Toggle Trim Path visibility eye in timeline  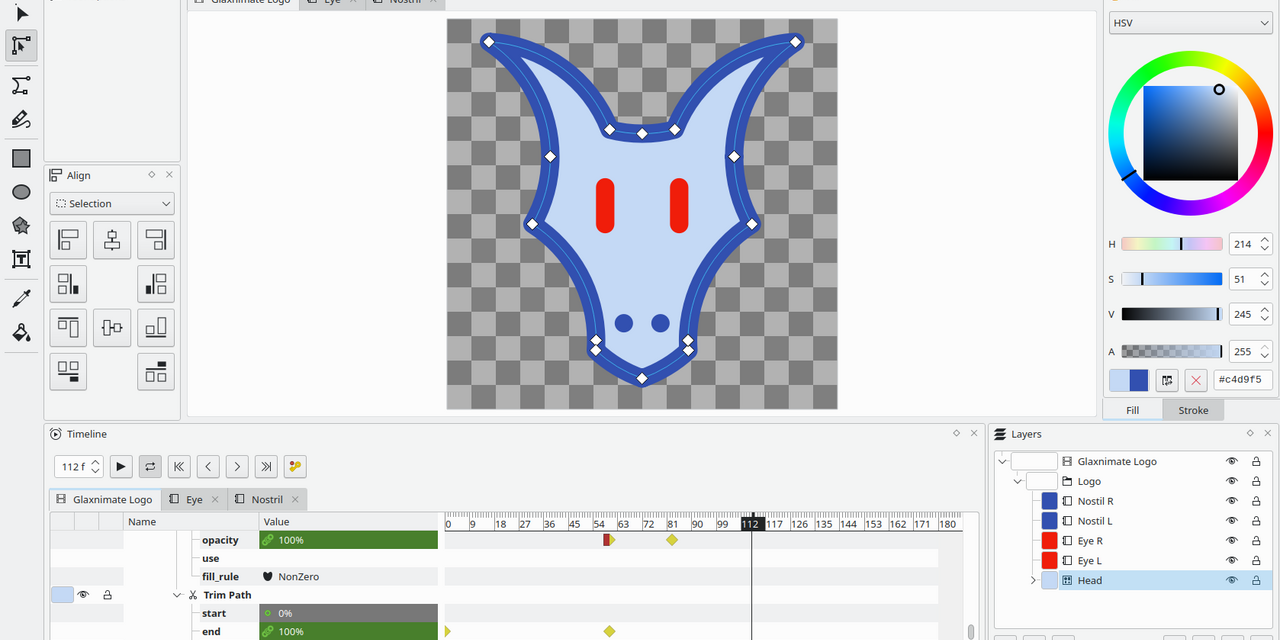point(84,595)
